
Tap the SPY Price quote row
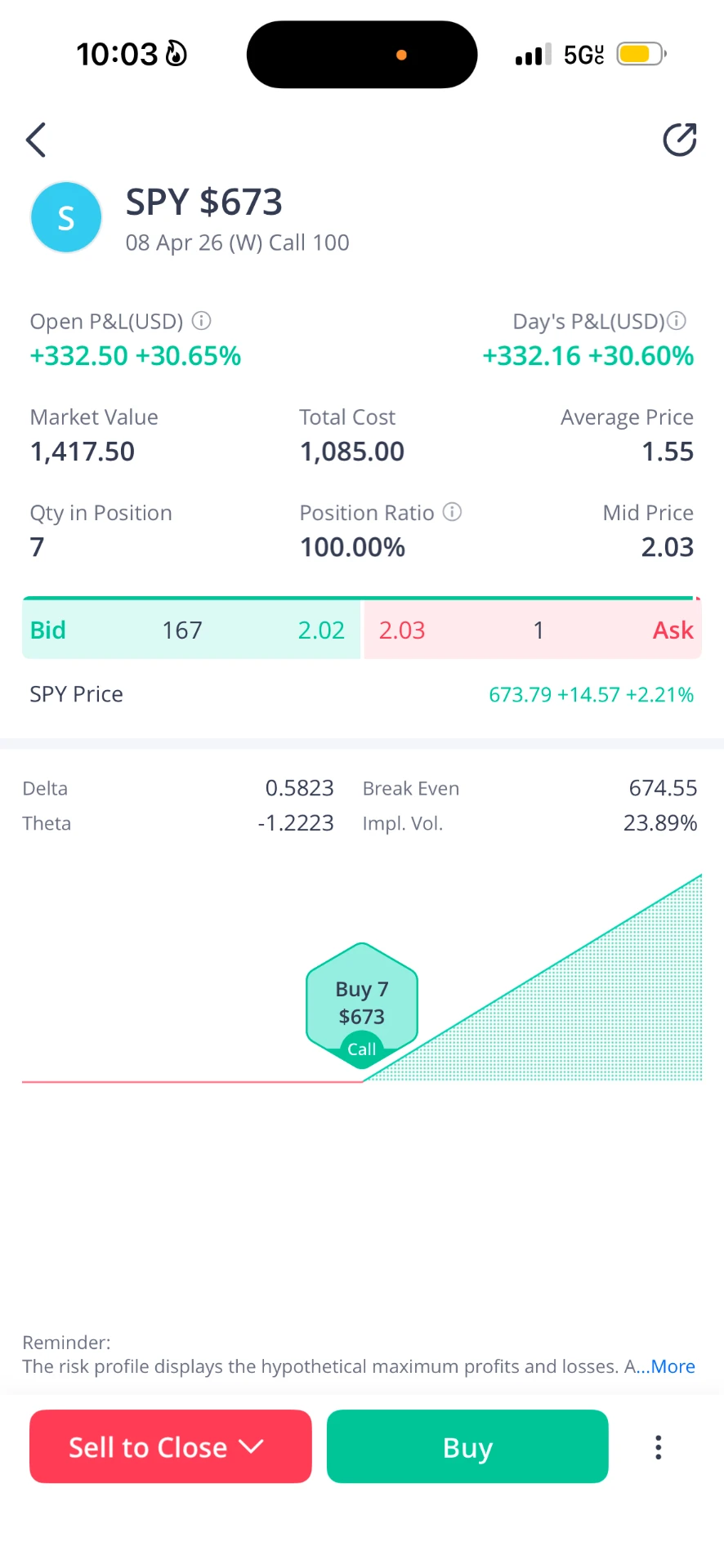click(362, 694)
